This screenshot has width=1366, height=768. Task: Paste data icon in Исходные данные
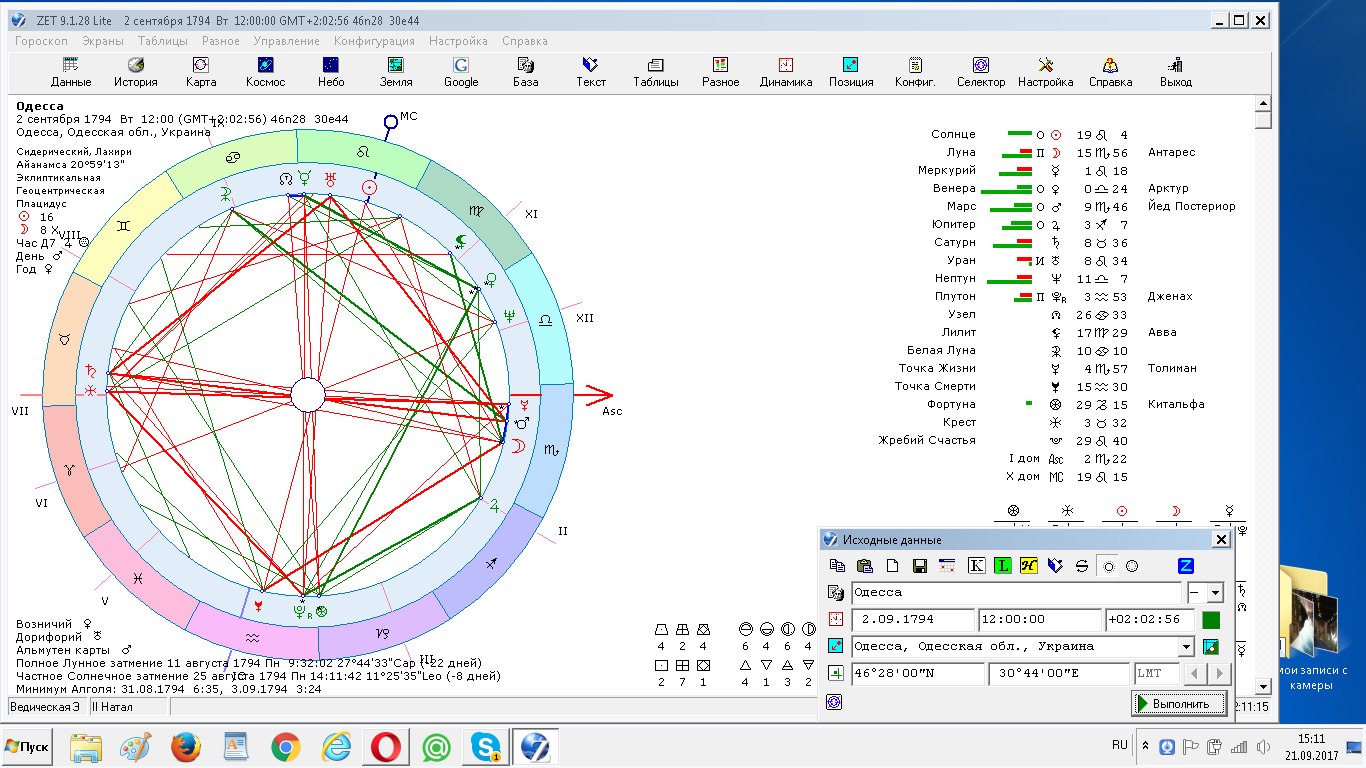point(866,566)
